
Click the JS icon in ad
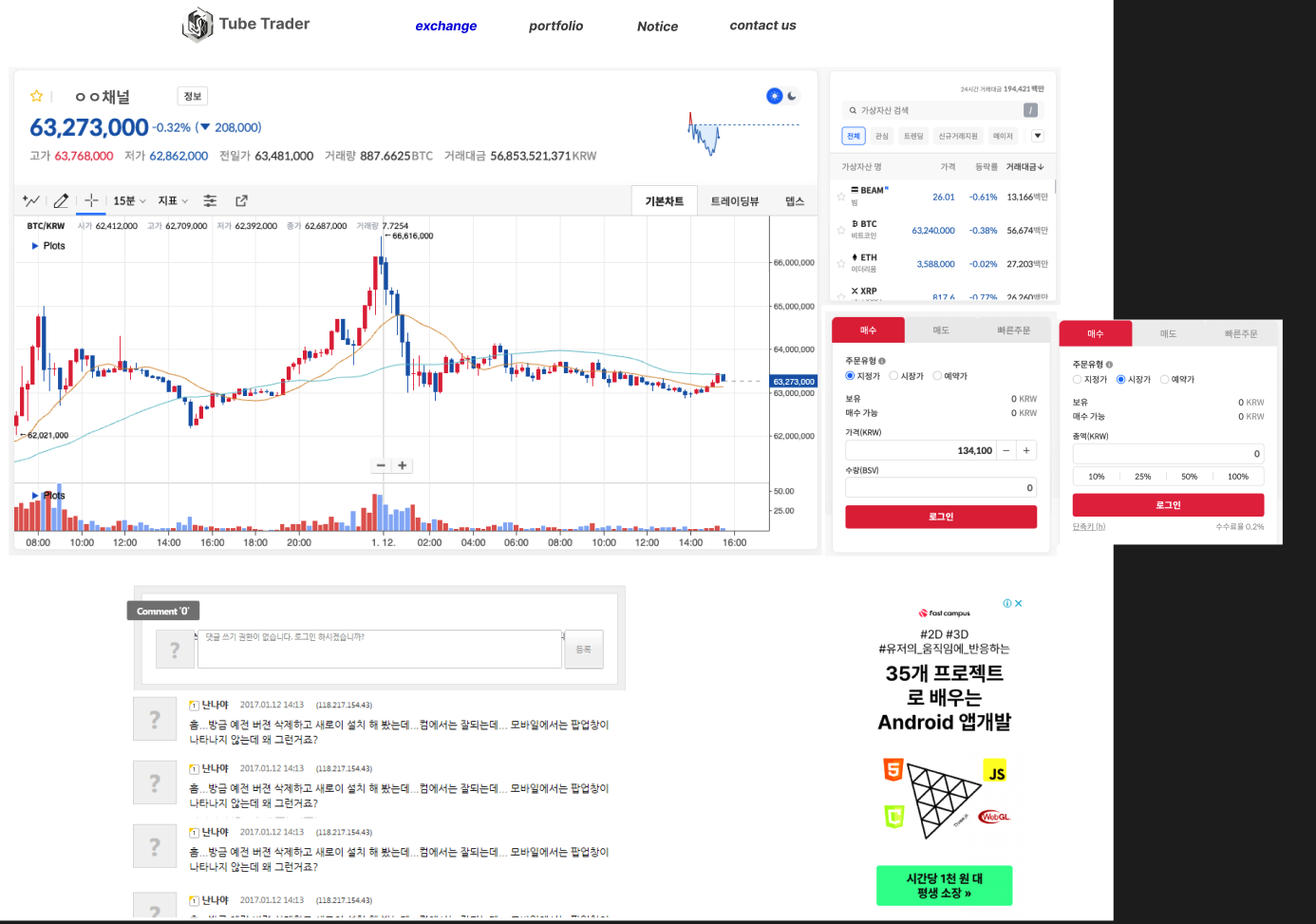pyautogui.click(x=996, y=771)
